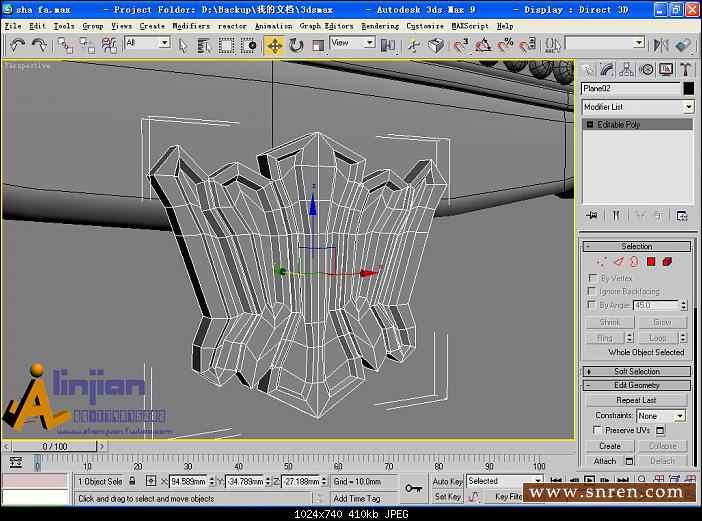Screen dimensions: 702x521
Task: Click Bind to Space Warp icon
Action: click(109, 45)
